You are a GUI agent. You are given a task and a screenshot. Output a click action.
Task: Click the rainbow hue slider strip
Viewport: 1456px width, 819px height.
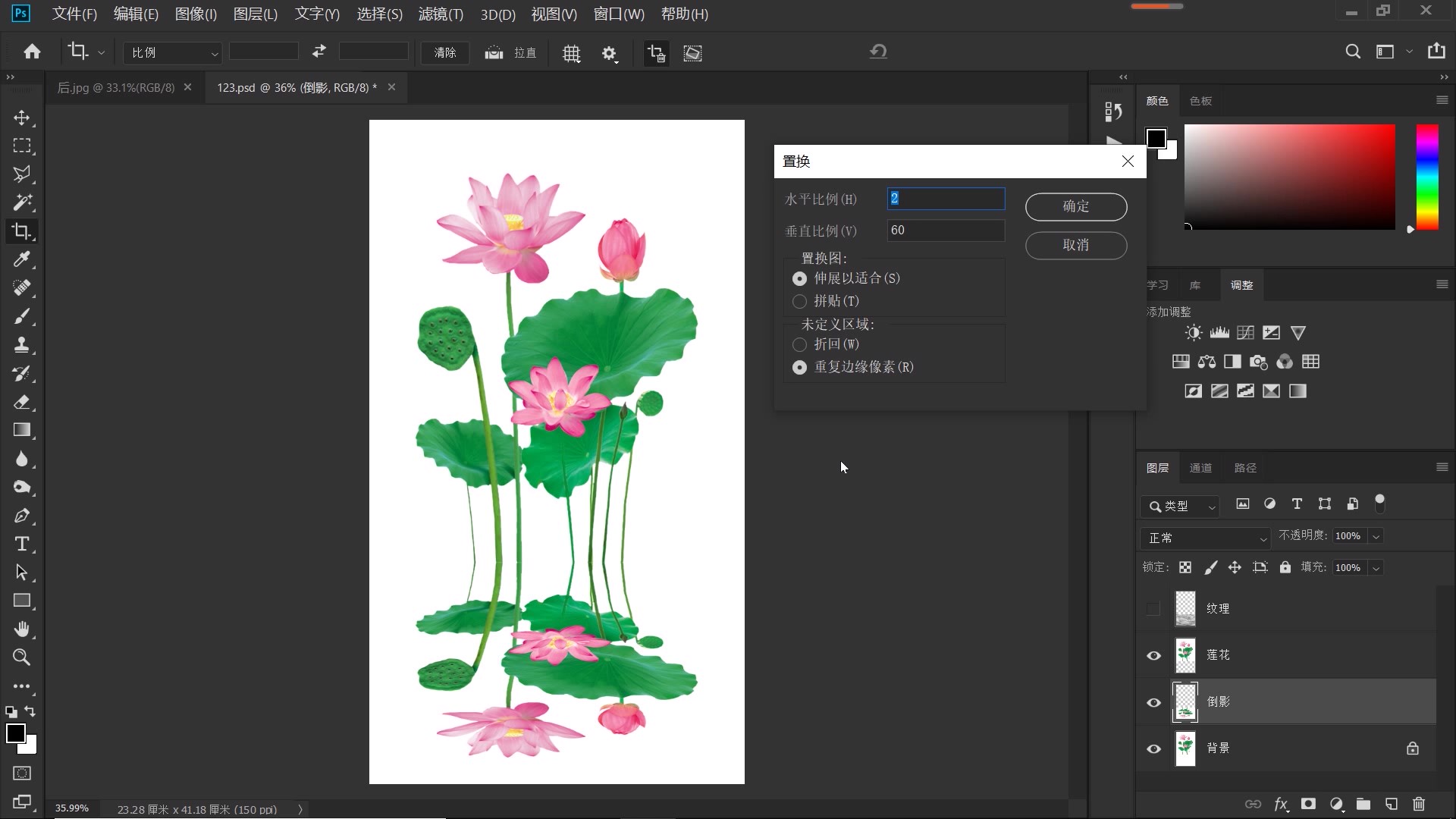point(1427,177)
